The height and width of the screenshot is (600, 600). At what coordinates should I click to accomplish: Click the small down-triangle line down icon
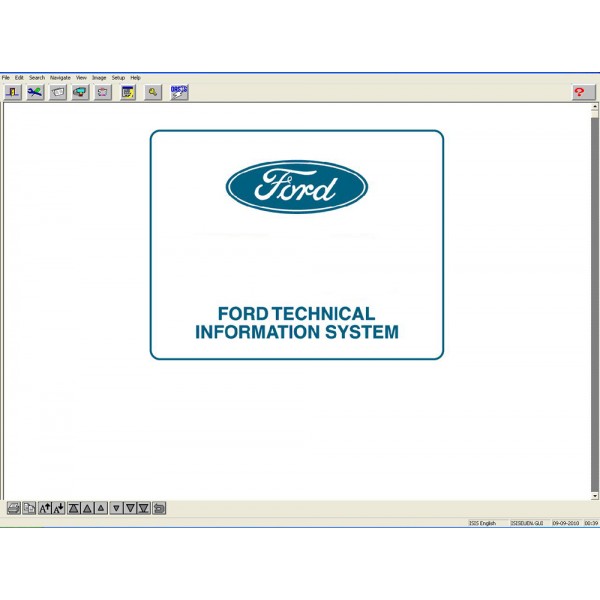pyautogui.click(x=116, y=508)
